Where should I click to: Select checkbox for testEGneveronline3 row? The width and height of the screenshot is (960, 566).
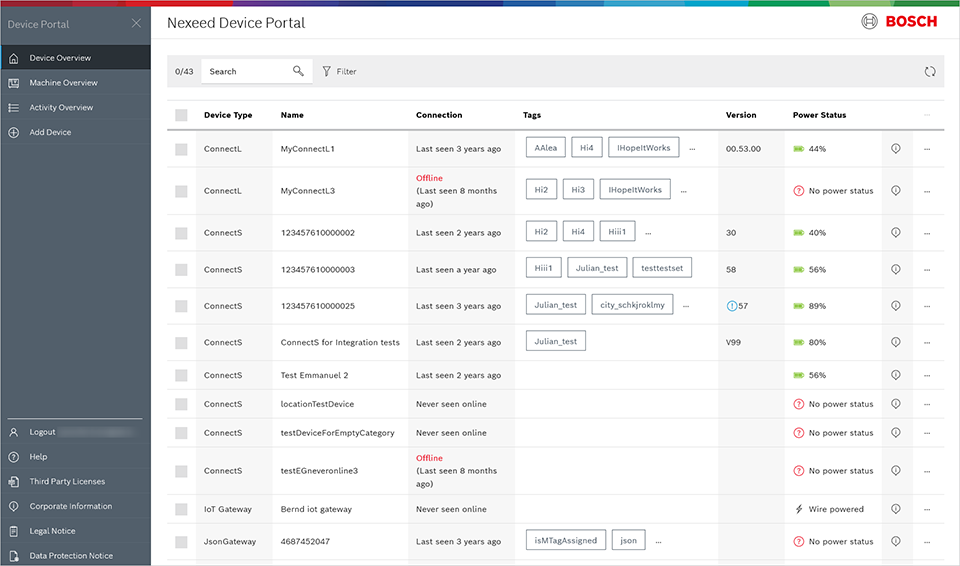tap(181, 471)
